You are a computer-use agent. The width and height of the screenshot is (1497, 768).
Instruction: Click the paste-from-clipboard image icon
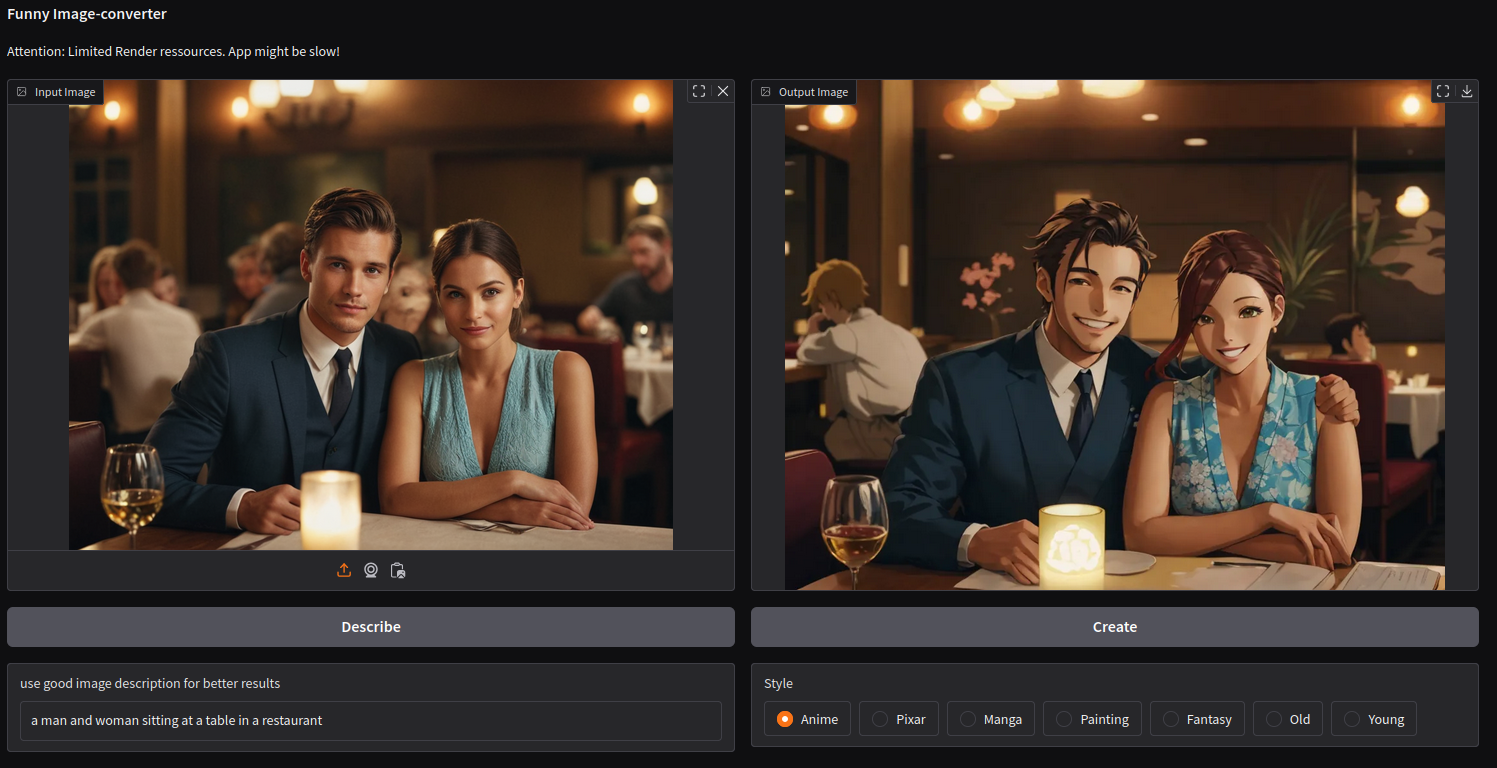[397, 570]
